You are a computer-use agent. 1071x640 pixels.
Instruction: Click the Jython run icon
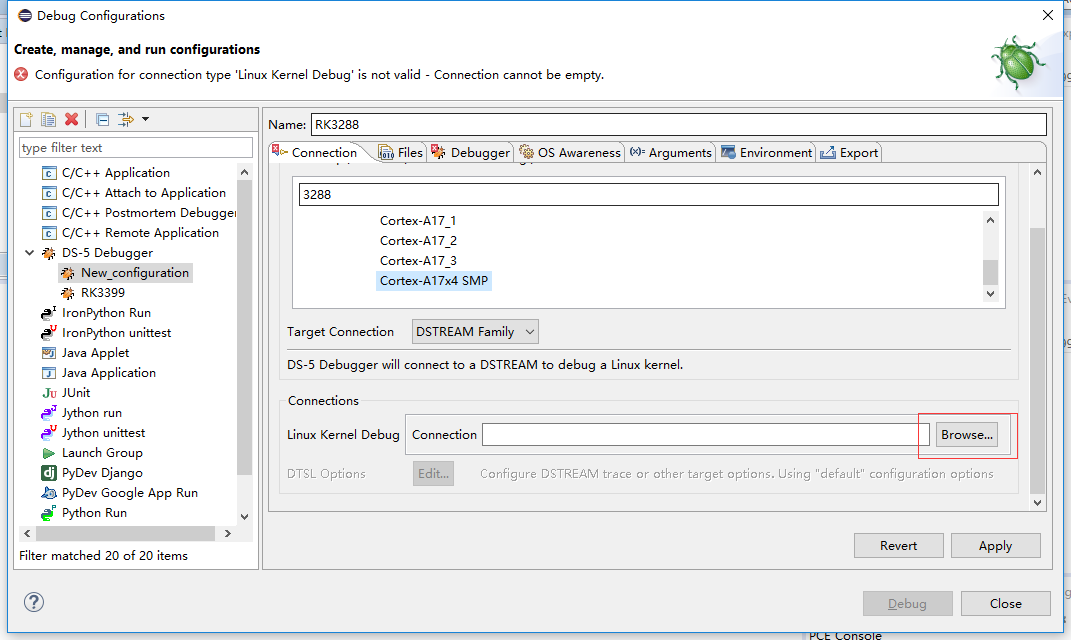(48, 413)
